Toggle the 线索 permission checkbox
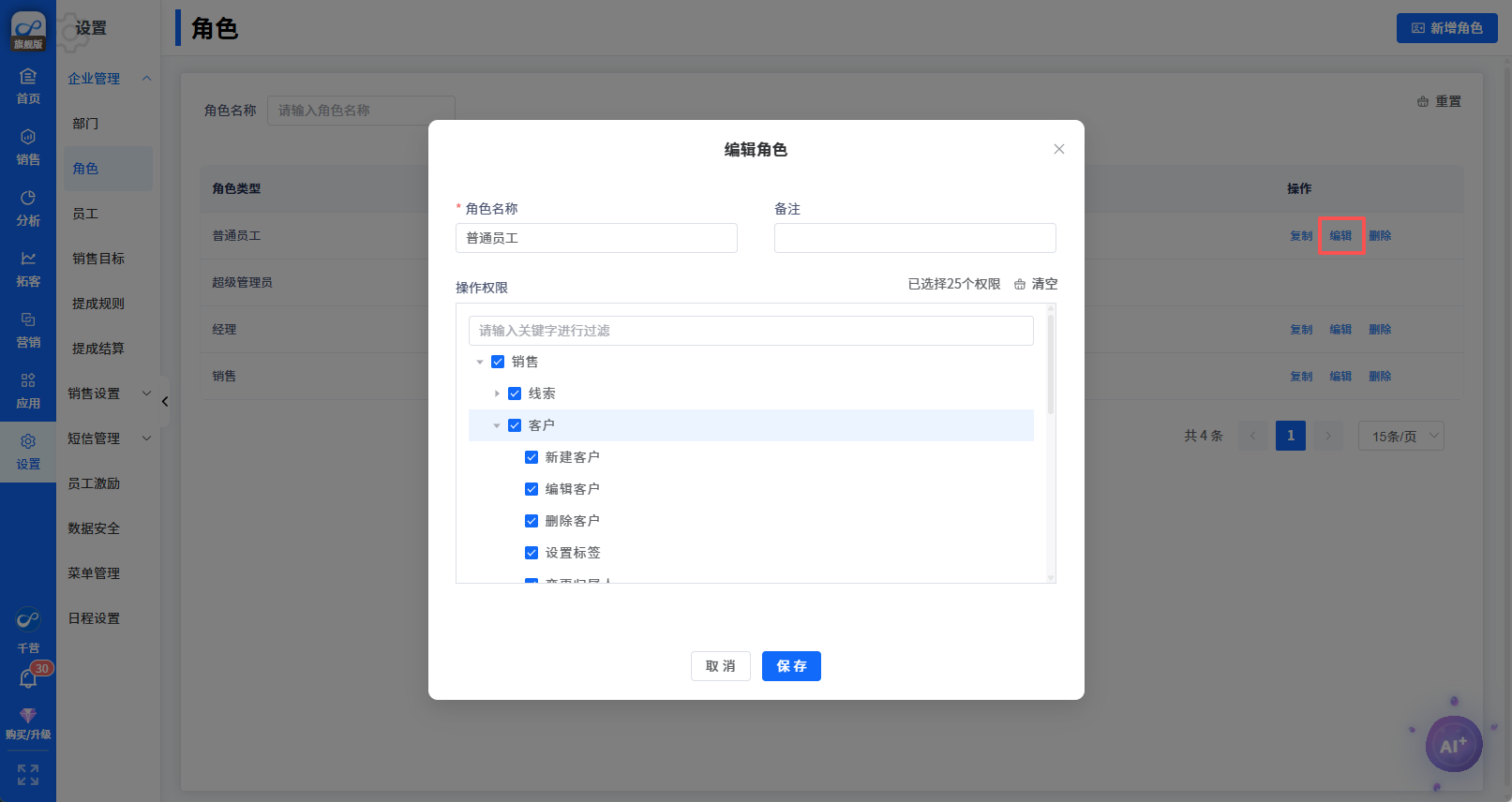 click(x=515, y=394)
